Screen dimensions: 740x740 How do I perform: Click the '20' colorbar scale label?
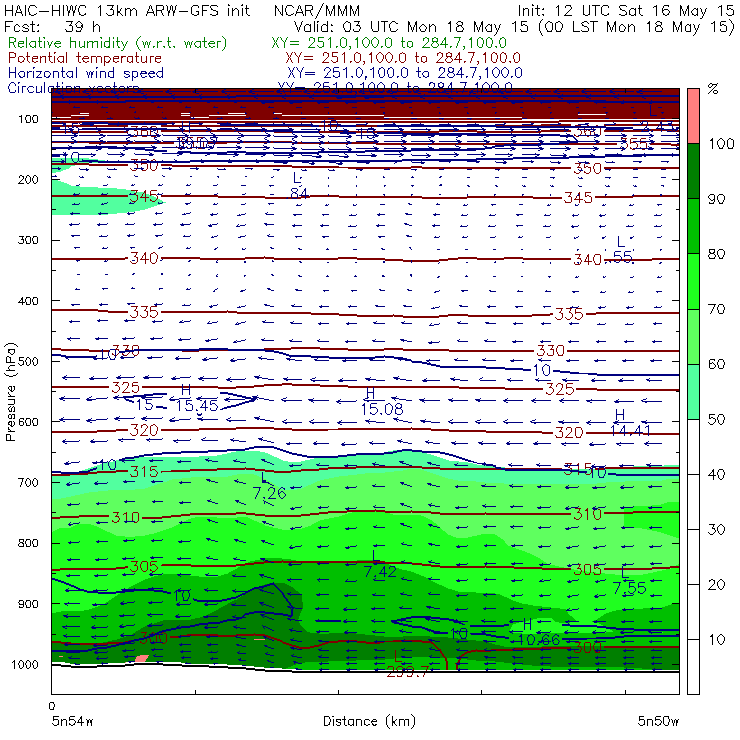[x=717, y=585]
